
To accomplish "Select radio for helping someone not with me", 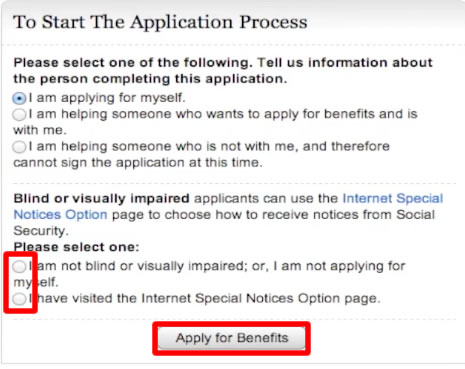I will 19,147.
